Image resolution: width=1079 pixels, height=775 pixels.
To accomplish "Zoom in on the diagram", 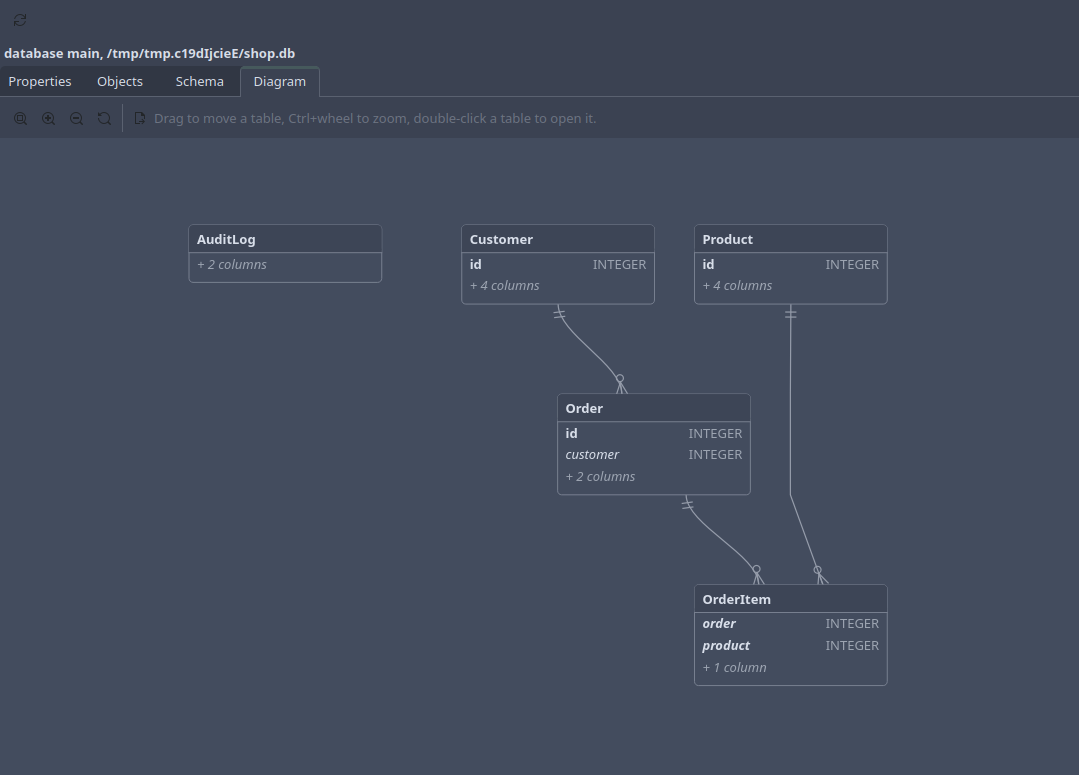I will coord(49,118).
